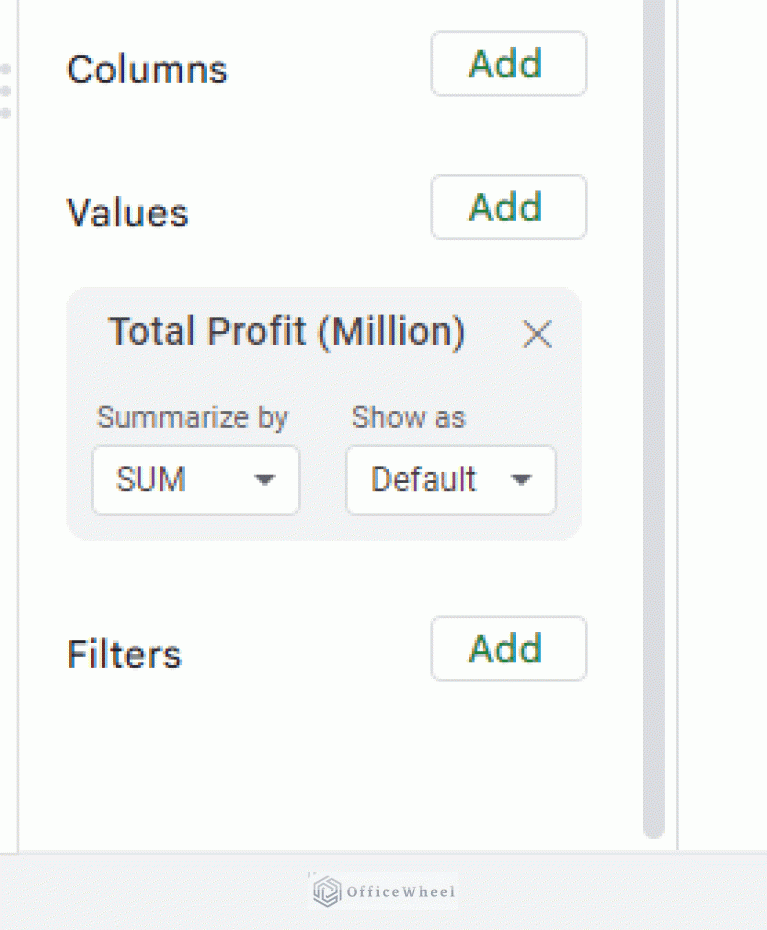Click the drag handle dots on left edge

tap(6, 90)
